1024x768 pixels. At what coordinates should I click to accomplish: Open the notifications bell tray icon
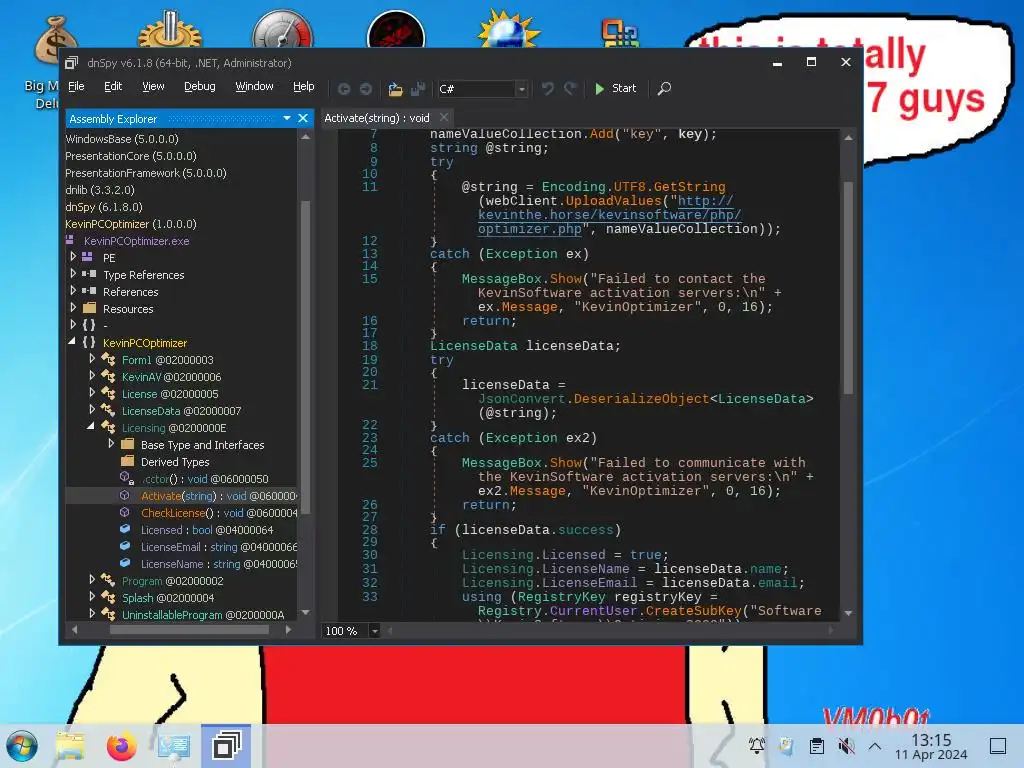click(757, 746)
